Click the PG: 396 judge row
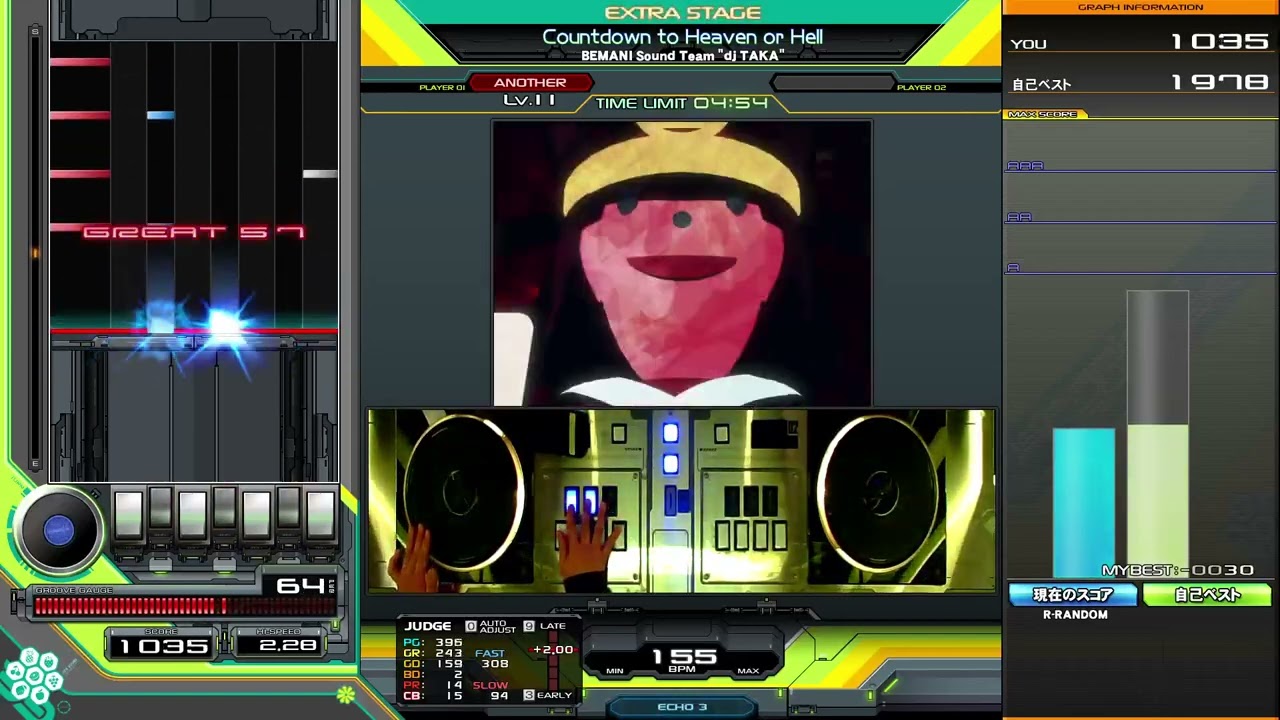1280x720 pixels. 433,643
